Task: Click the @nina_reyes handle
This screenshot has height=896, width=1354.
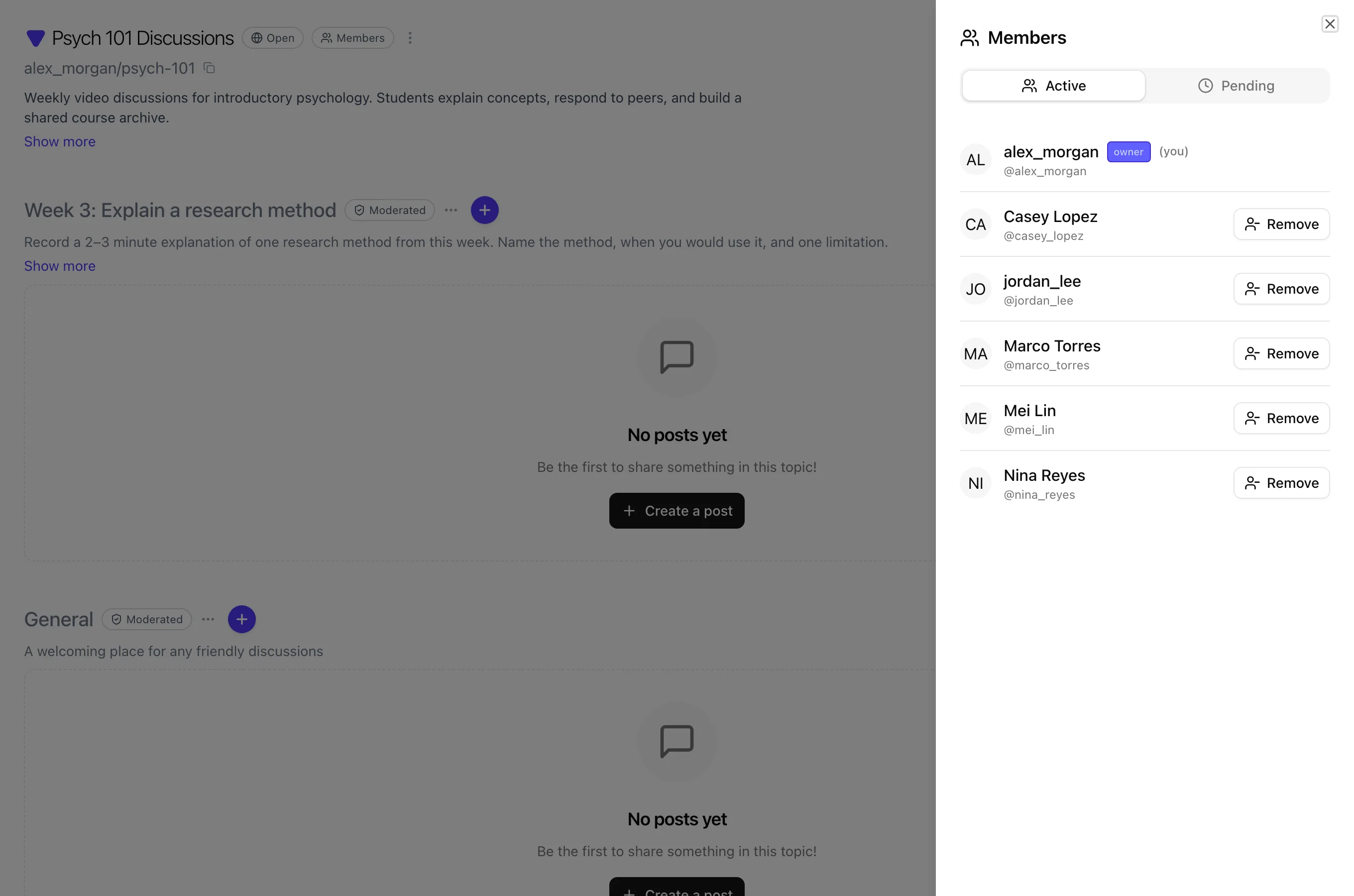Action: coord(1039,495)
